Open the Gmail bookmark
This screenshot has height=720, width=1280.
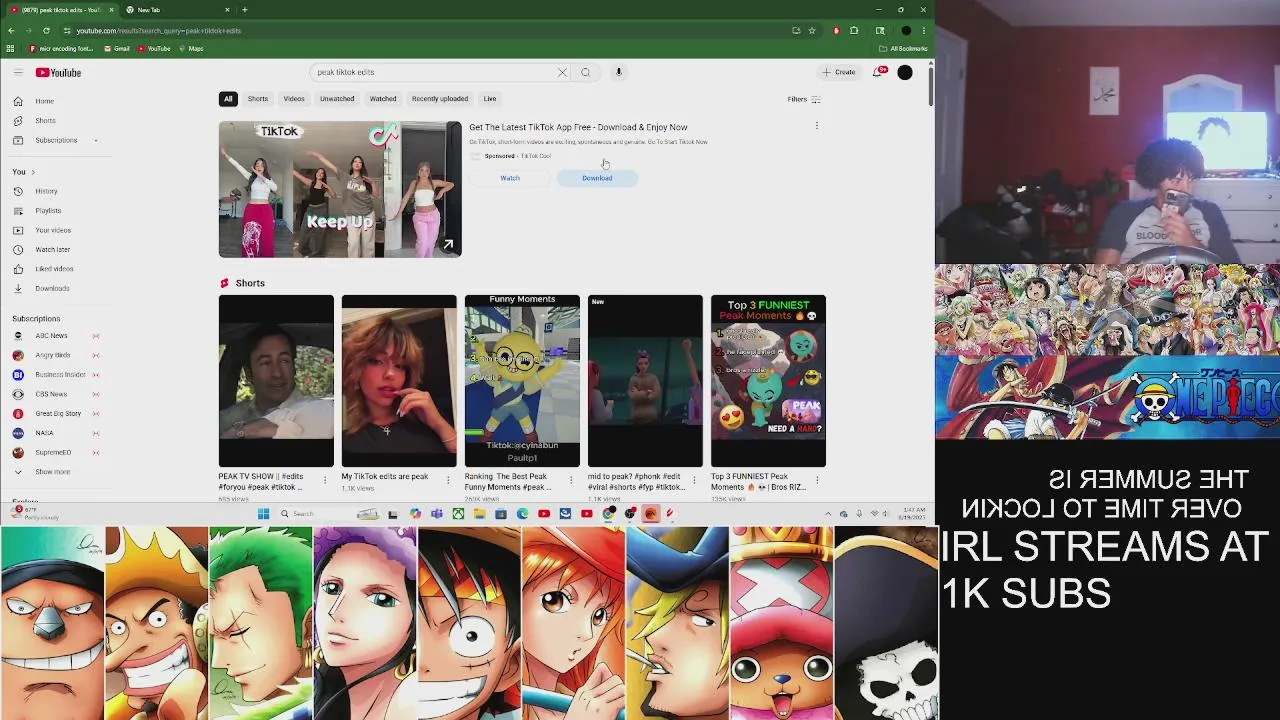pos(117,48)
